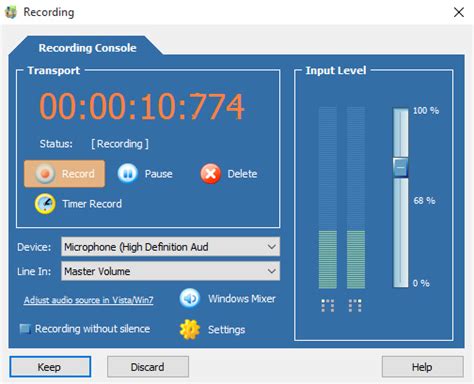The width and height of the screenshot is (474, 384).
Task: Enable Recording without silence checkbox
Action: coord(25,329)
